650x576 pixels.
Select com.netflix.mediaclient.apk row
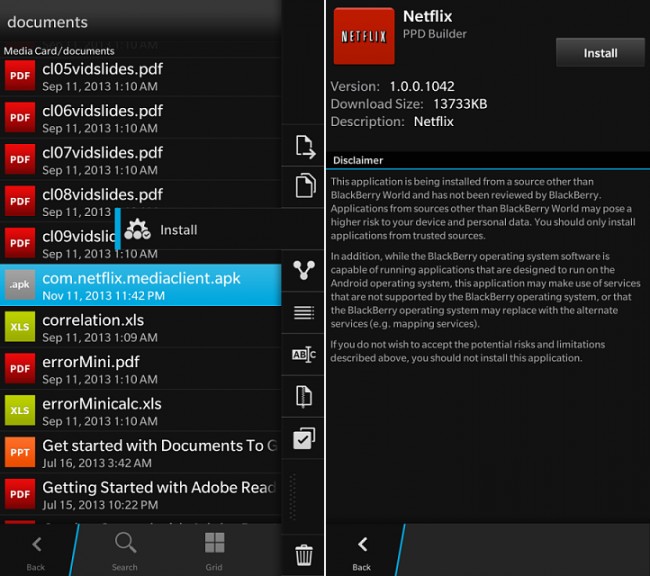coord(141,285)
